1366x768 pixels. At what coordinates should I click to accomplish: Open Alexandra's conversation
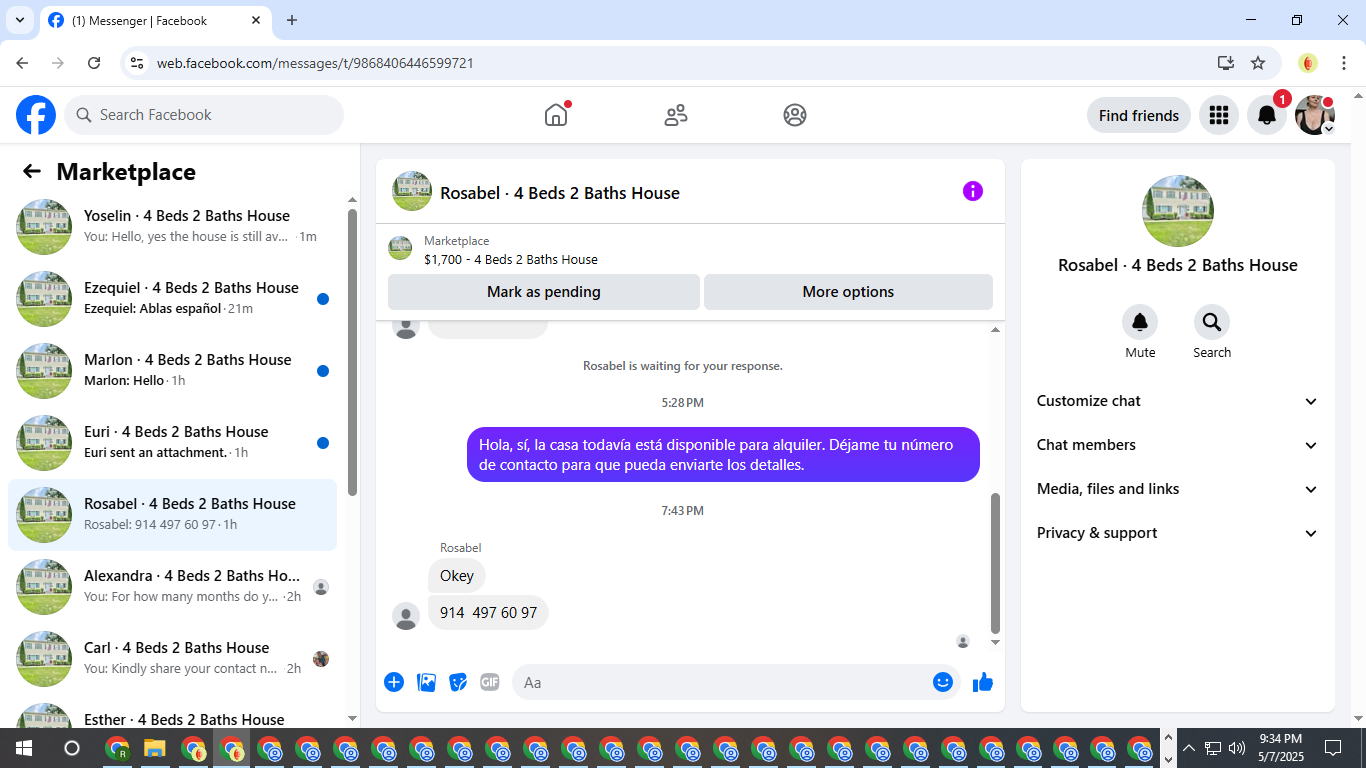coord(172,587)
